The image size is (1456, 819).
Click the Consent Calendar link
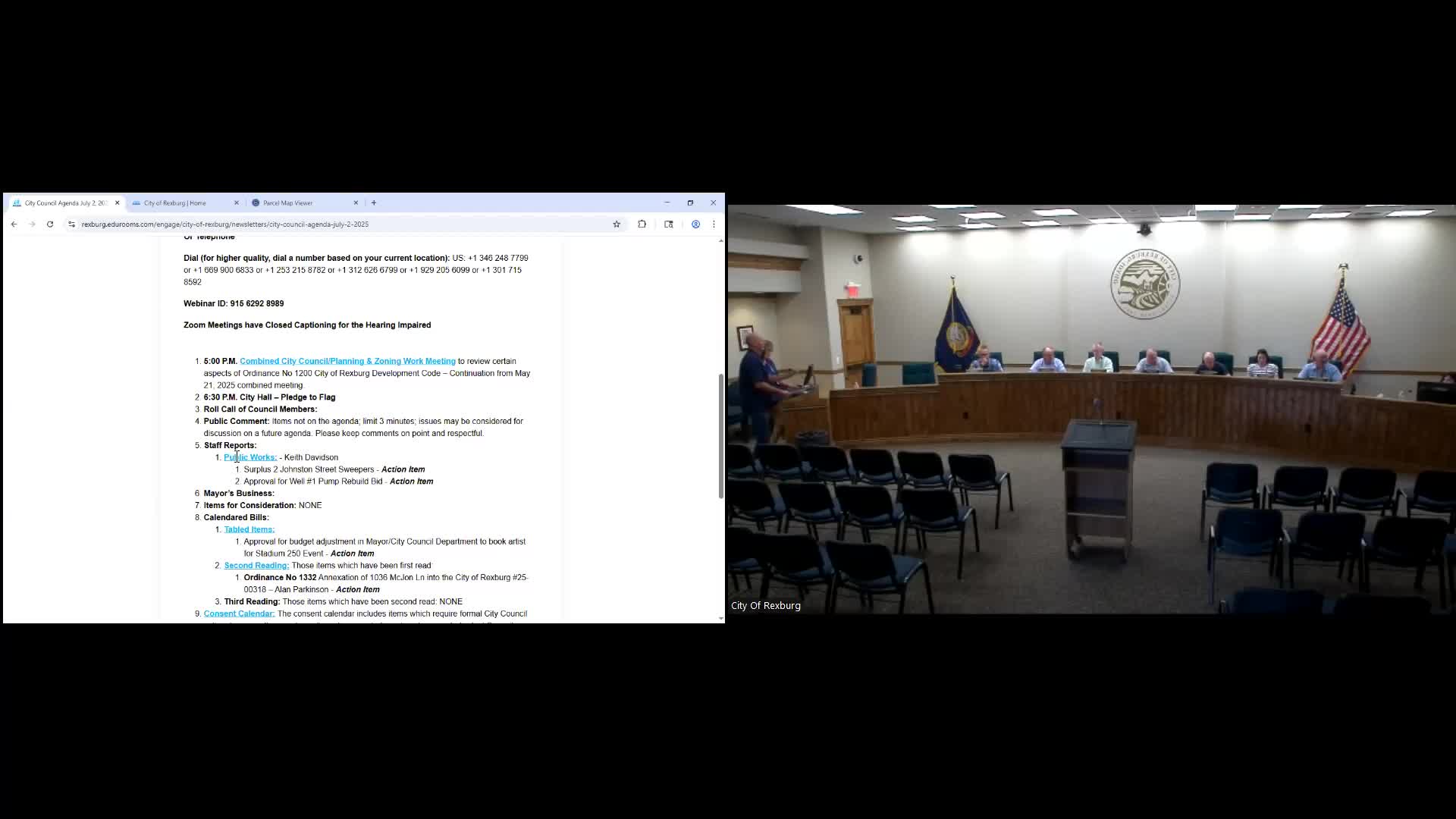pyautogui.click(x=238, y=613)
